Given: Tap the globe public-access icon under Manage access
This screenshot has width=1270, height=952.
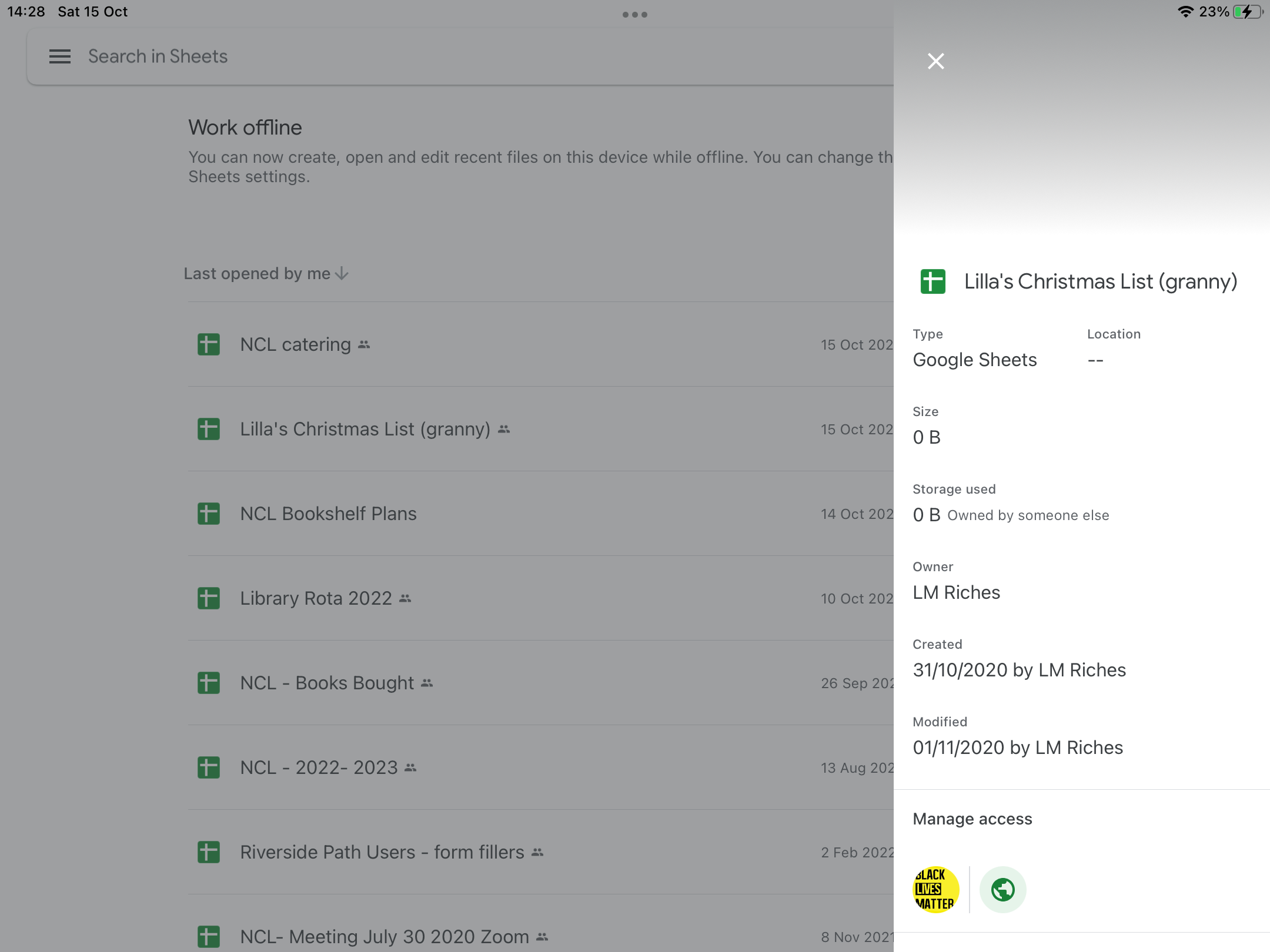Looking at the screenshot, I should pos(1003,889).
